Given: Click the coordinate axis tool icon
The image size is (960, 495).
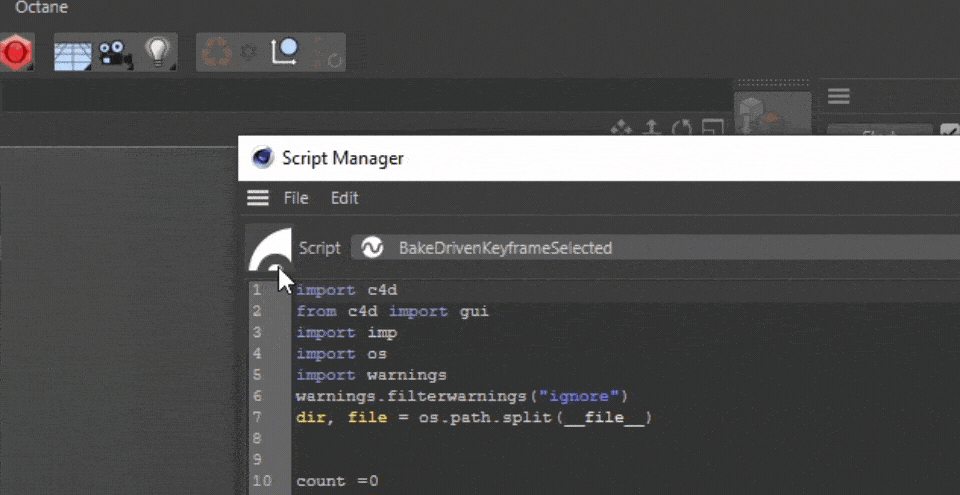Looking at the screenshot, I should [x=284, y=52].
